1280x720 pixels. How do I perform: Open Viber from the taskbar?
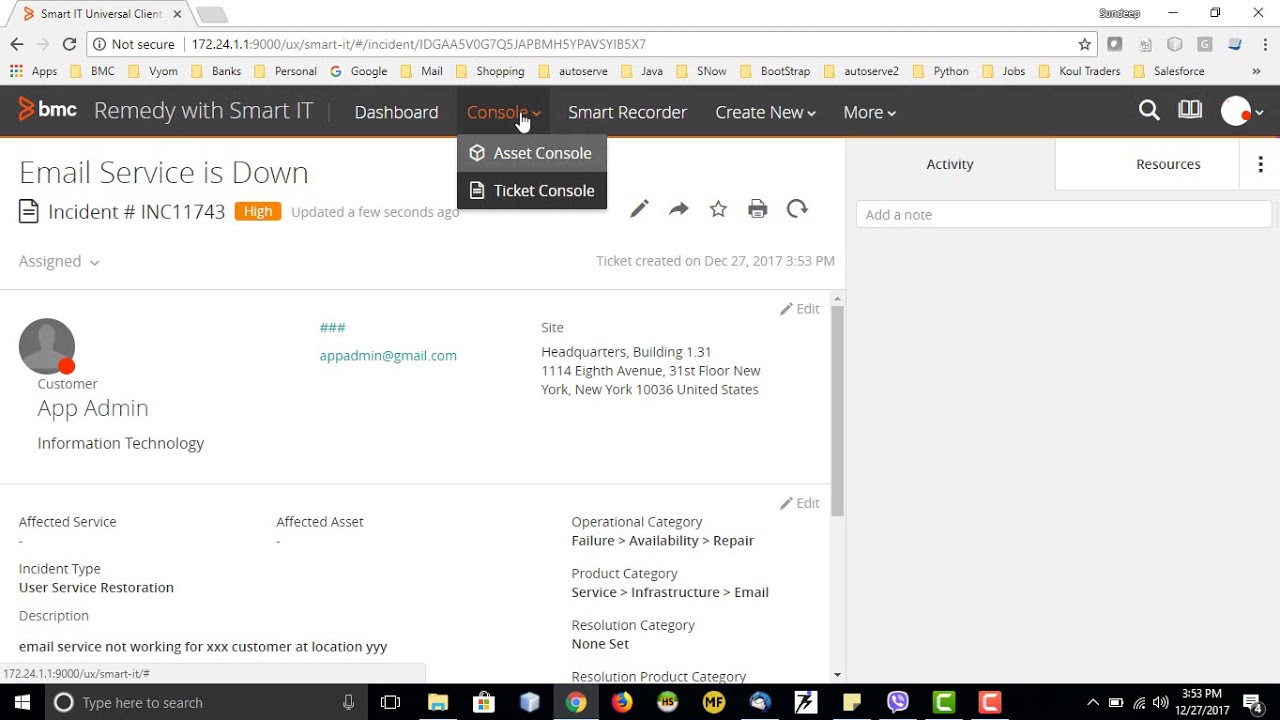click(898, 702)
